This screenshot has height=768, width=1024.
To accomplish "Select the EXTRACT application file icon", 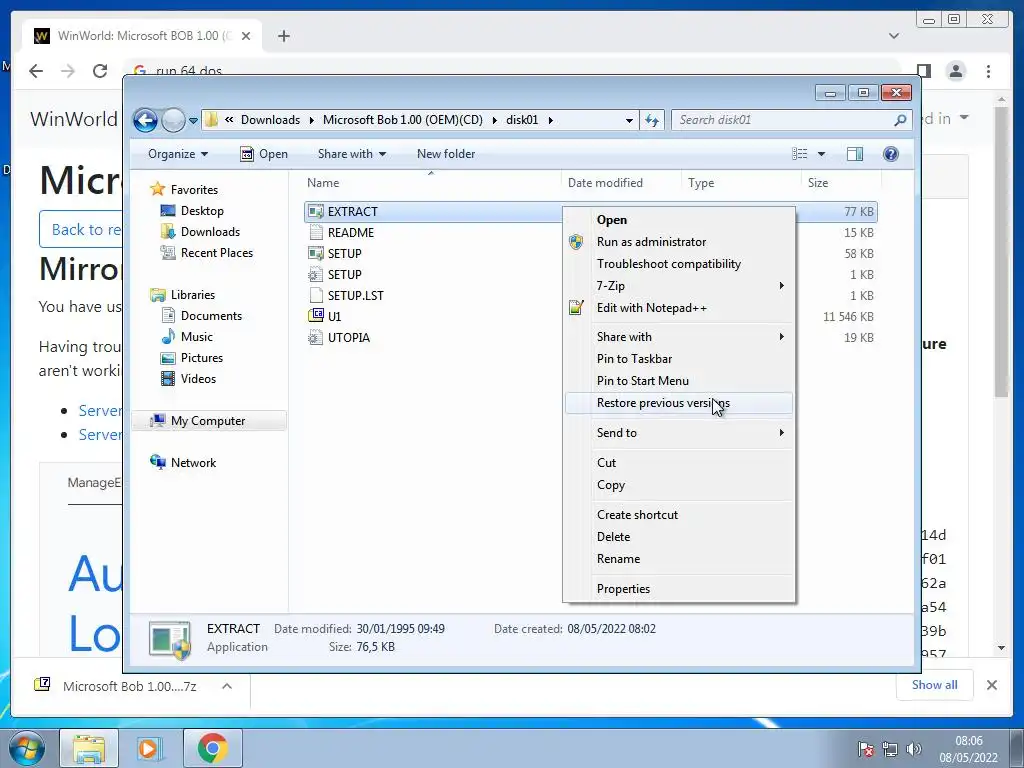I will click(316, 211).
